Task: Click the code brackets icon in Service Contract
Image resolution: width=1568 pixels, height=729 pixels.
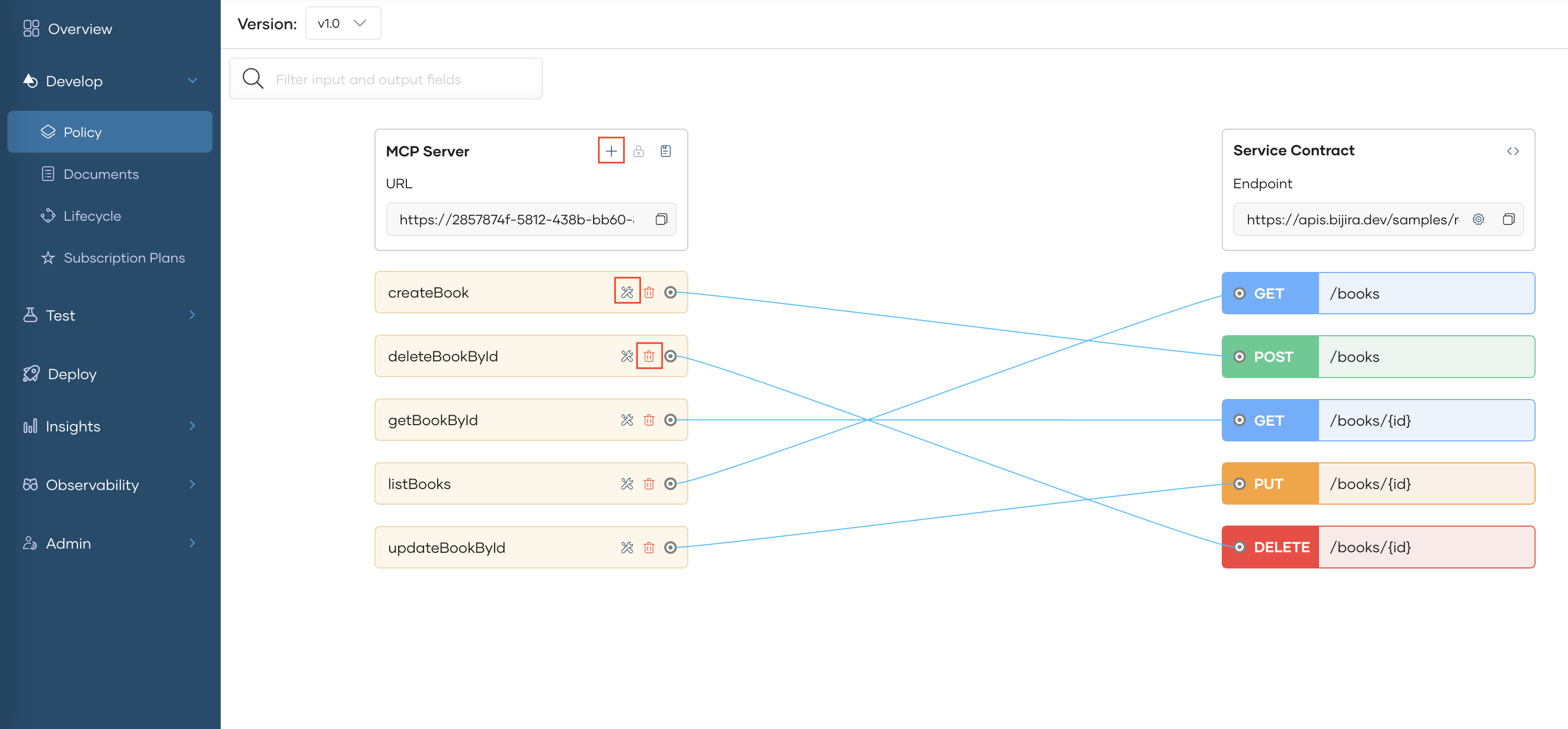Action: pyautogui.click(x=1513, y=151)
